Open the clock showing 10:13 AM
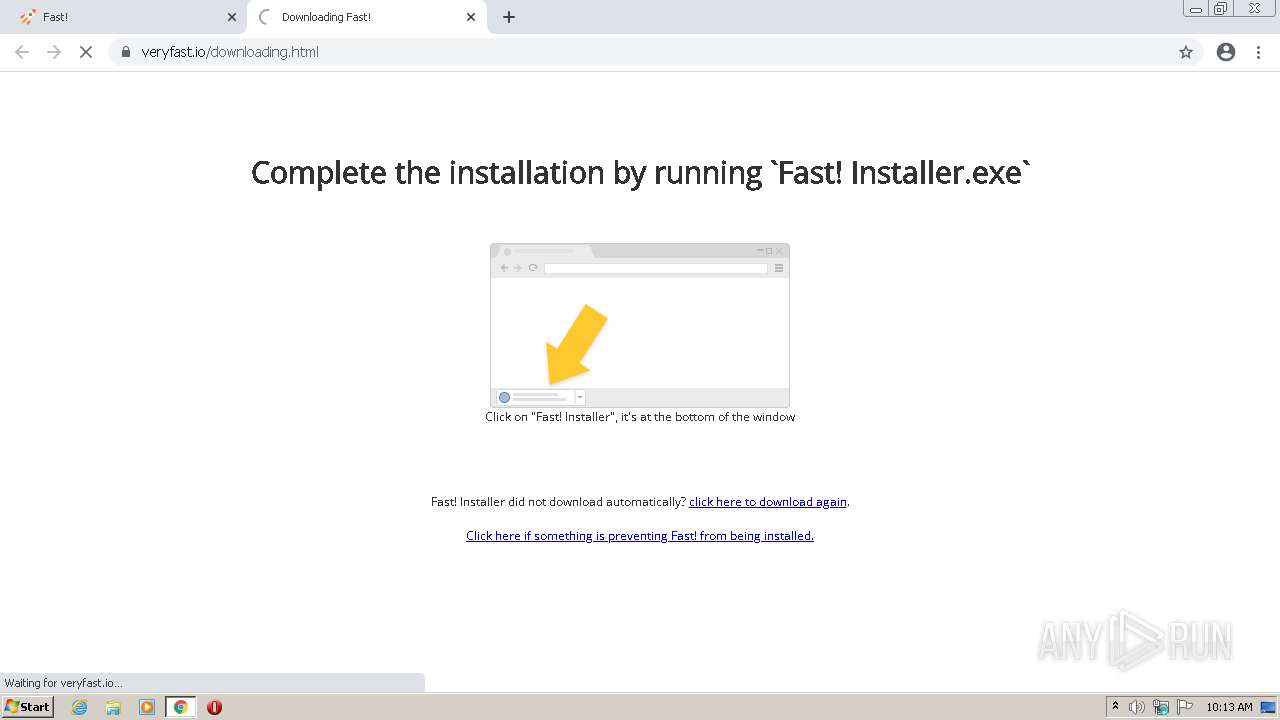The image size is (1280, 720). pos(1229,707)
